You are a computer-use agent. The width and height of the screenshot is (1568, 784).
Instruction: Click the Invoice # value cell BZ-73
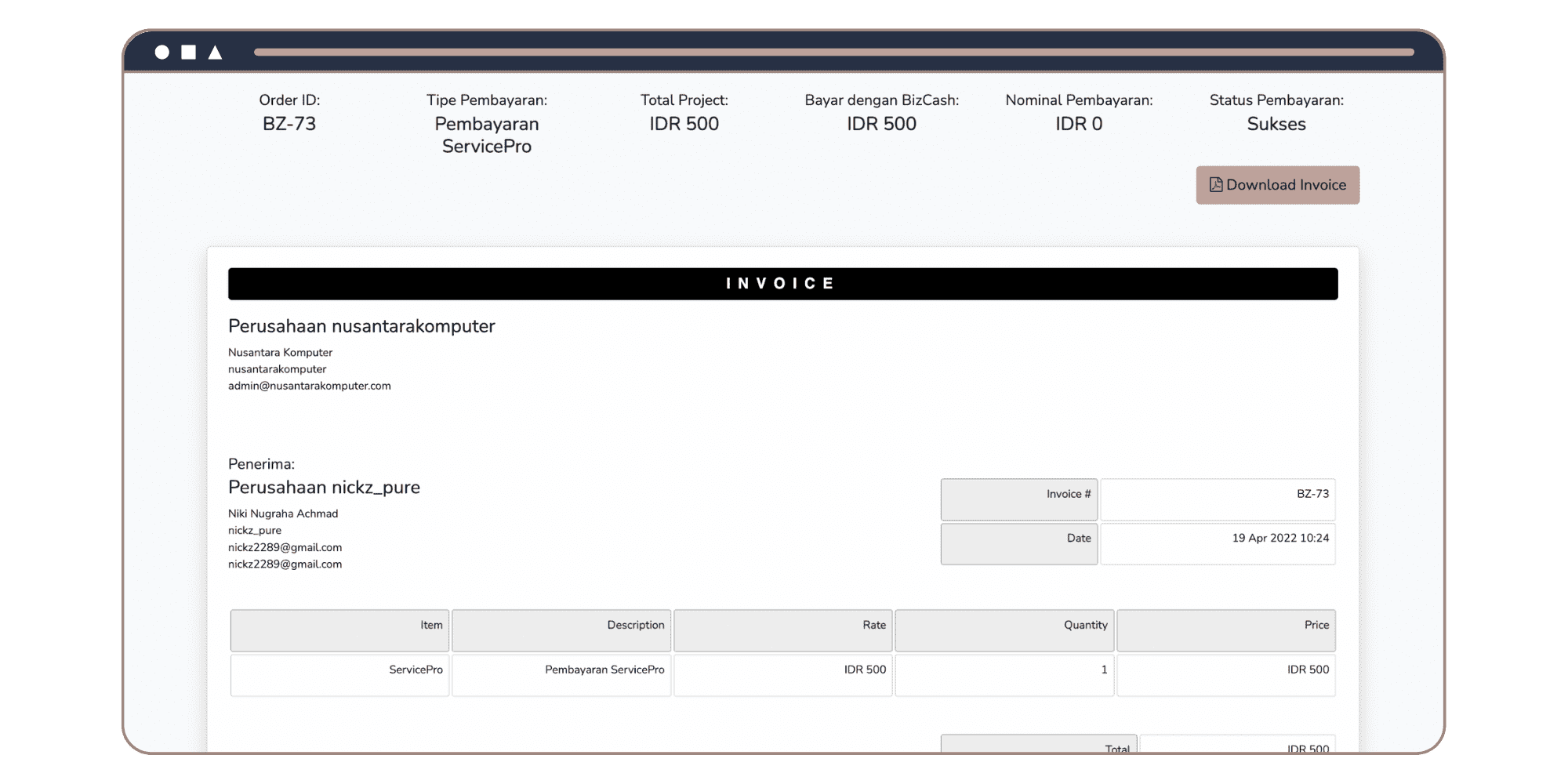click(x=1218, y=499)
